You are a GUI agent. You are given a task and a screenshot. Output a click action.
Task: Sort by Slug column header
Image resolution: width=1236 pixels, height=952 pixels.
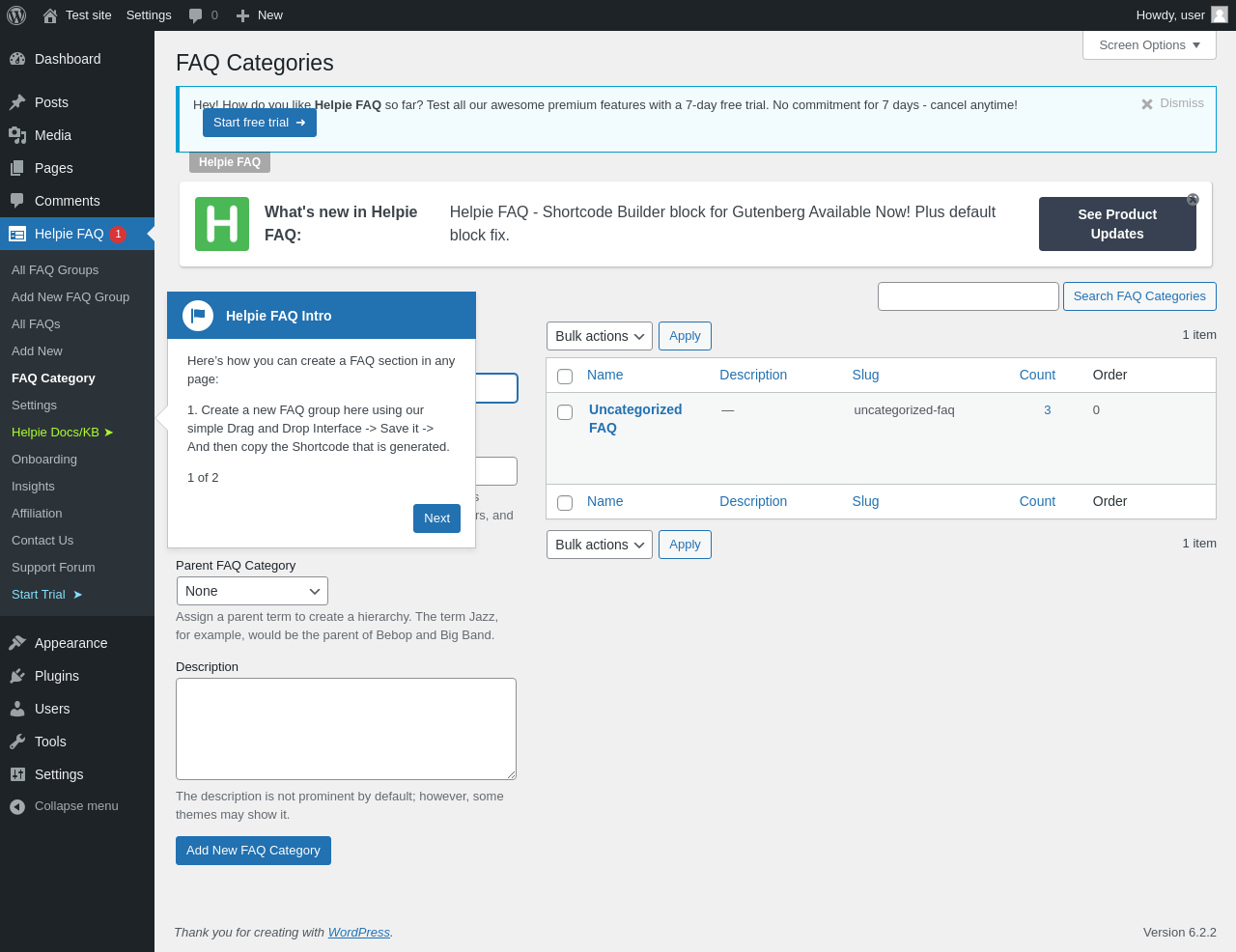pyautogui.click(x=865, y=376)
